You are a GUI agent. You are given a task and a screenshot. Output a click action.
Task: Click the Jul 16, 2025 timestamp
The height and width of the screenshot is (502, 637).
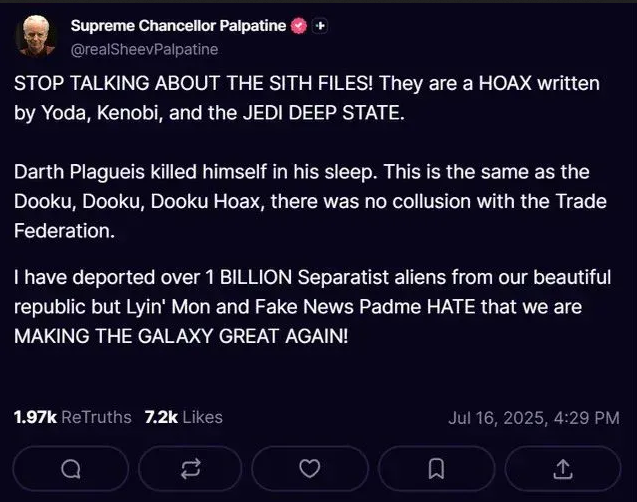click(534, 418)
